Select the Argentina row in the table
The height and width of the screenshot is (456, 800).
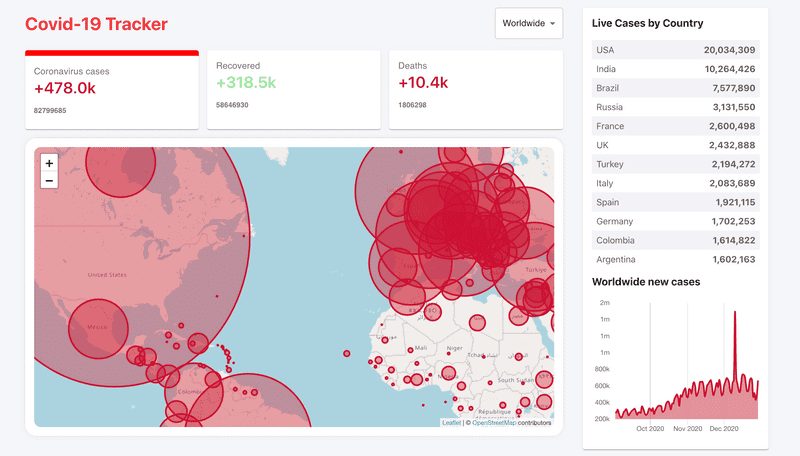pyautogui.click(x=675, y=259)
